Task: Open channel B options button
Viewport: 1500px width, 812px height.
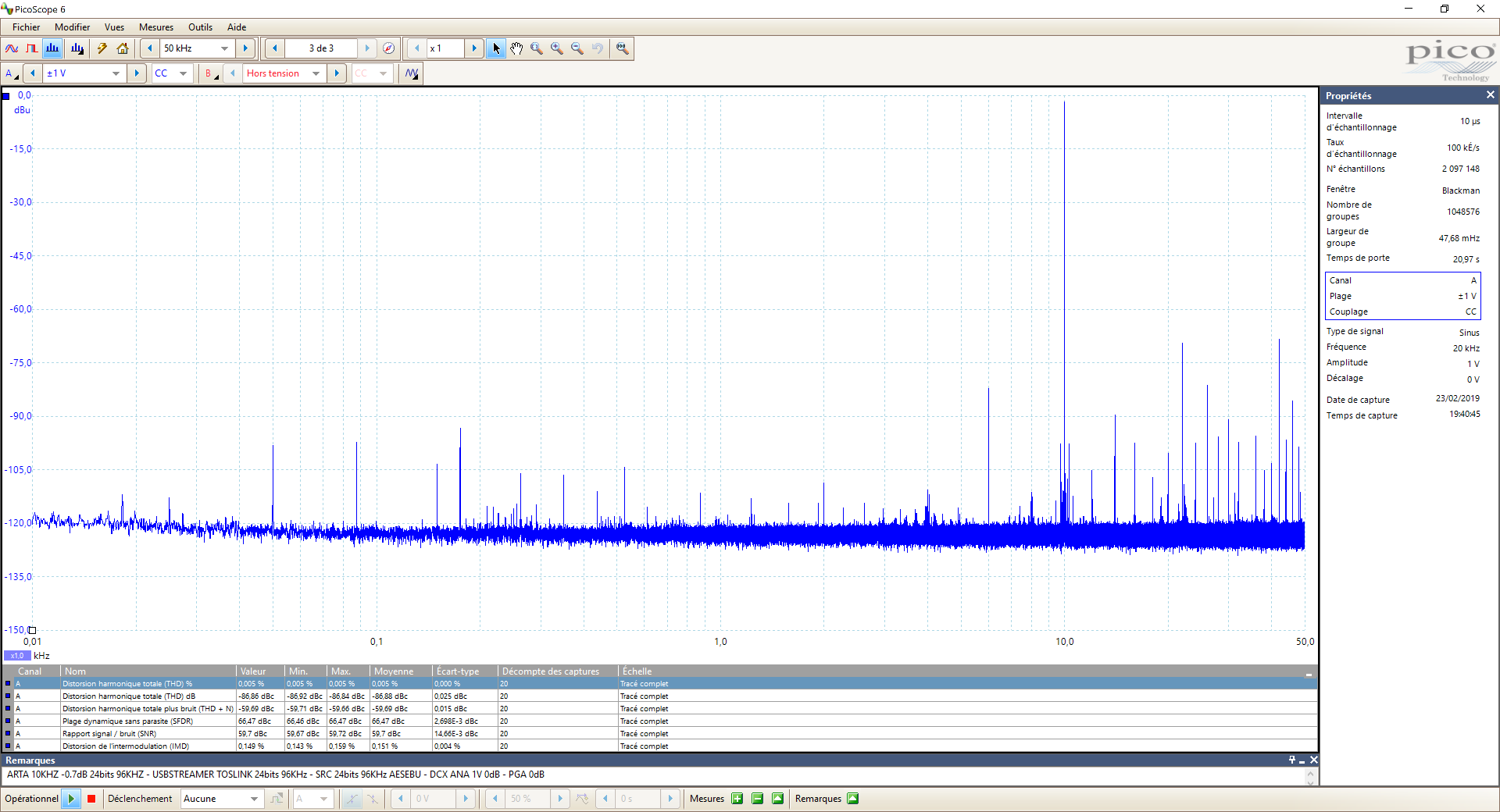Action: [211, 73]
